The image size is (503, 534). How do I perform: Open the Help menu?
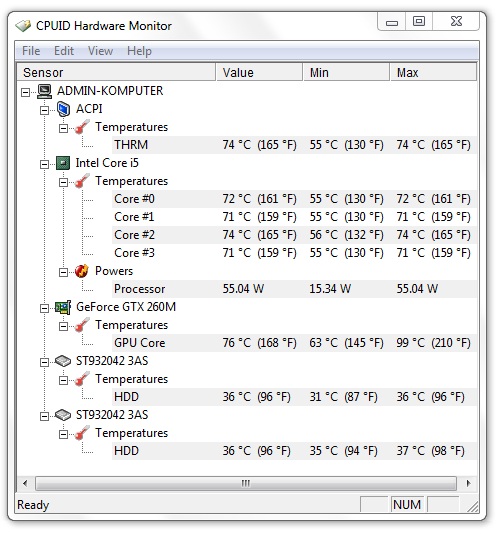point(139,51)
